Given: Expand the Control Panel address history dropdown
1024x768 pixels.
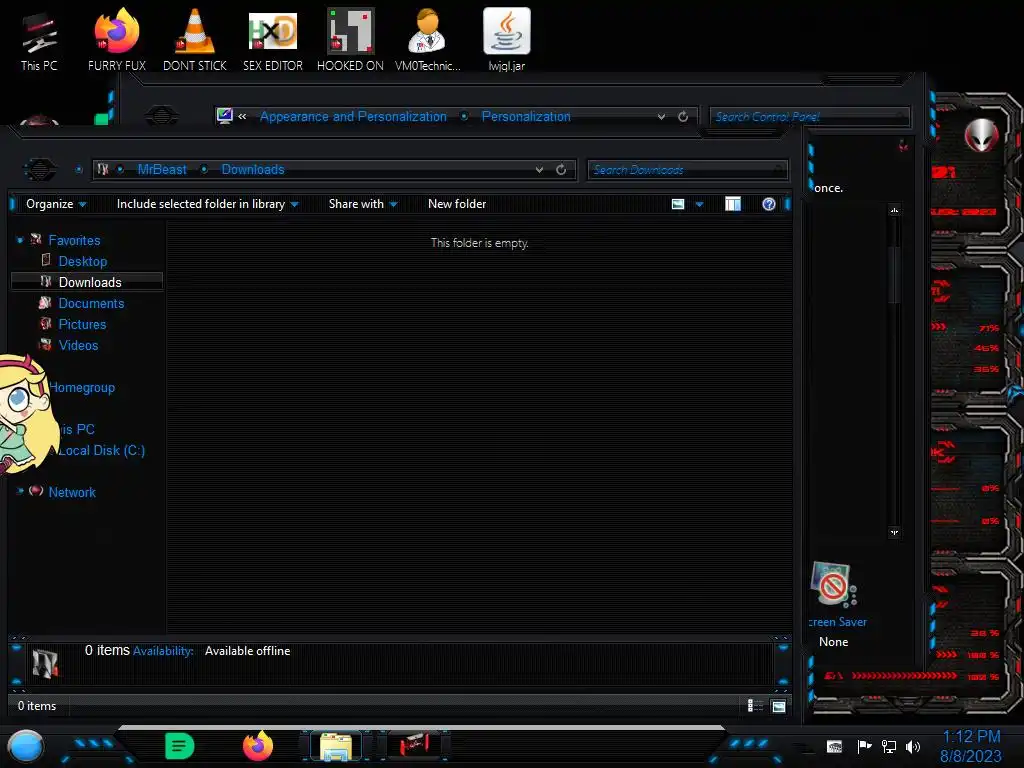Looking at the screenshot, I should point(662,116).
